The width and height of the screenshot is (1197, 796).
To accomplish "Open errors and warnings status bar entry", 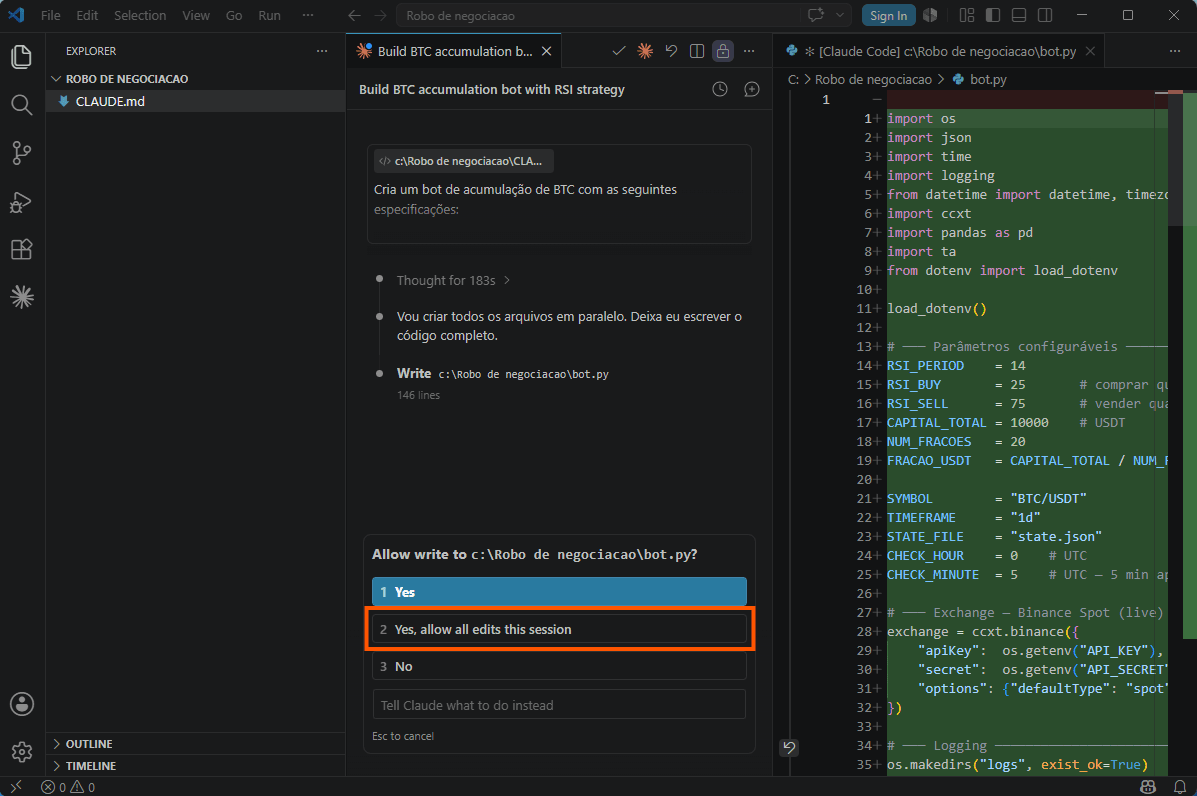I will click(68, 787).
